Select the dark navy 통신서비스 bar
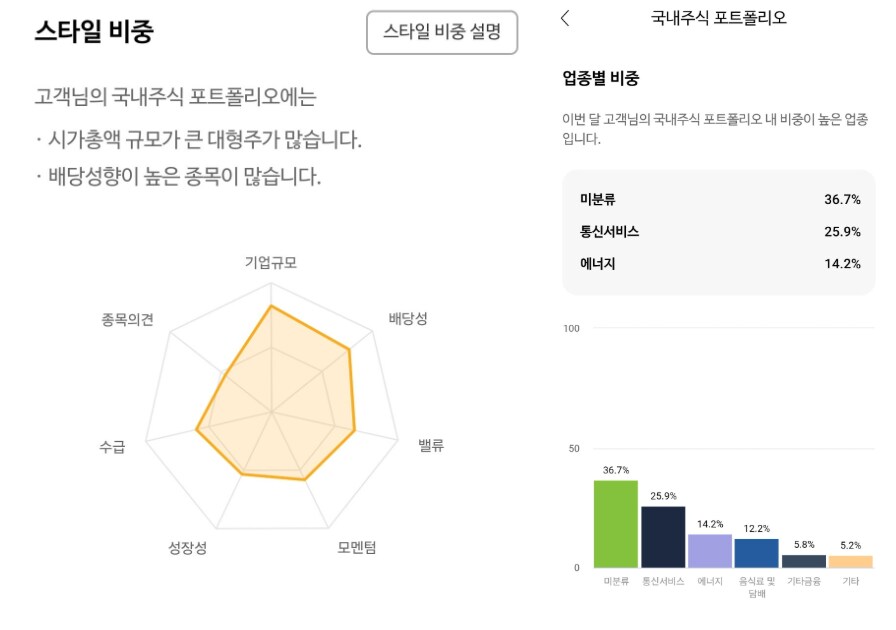Image resolution: width=896 pixels, height=630 pixels. tap(663, 536)
